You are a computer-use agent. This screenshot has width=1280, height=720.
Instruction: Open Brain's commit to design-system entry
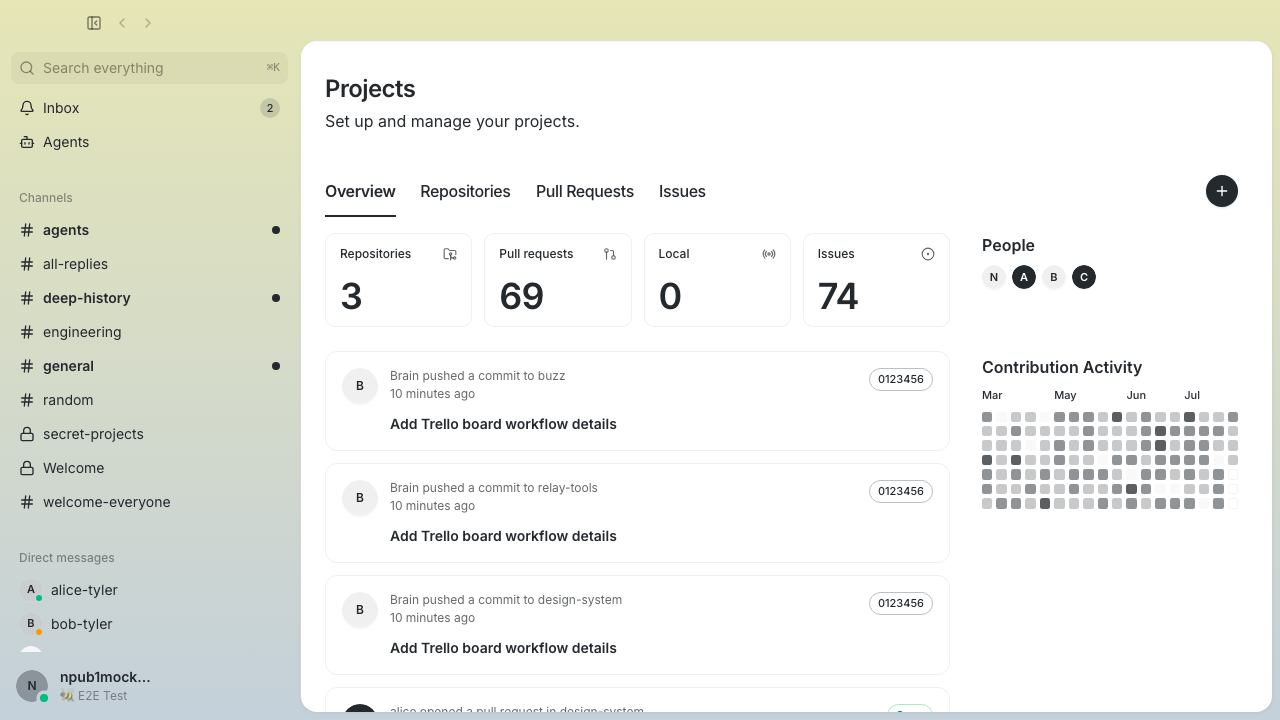pyautogui.click(x=637, y=625)
